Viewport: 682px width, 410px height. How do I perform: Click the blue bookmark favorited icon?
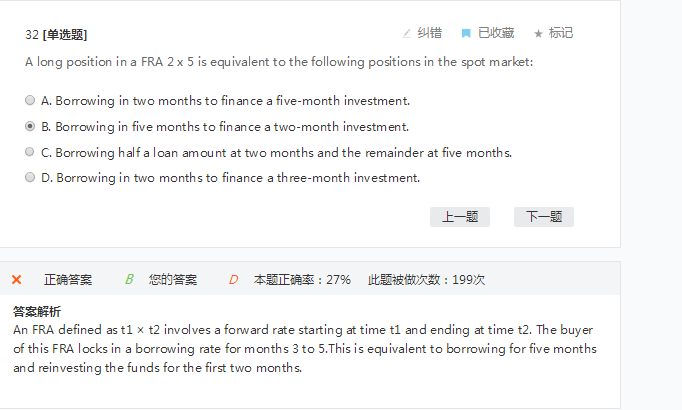(466, 33)
